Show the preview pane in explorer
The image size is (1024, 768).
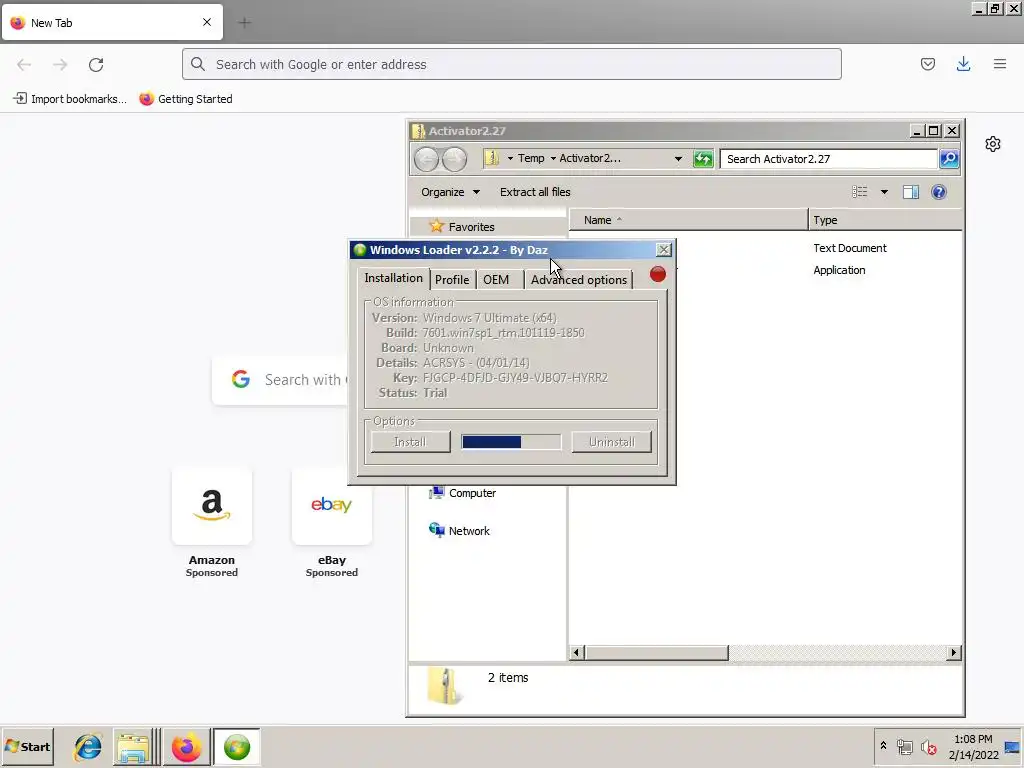coord(910,192)
